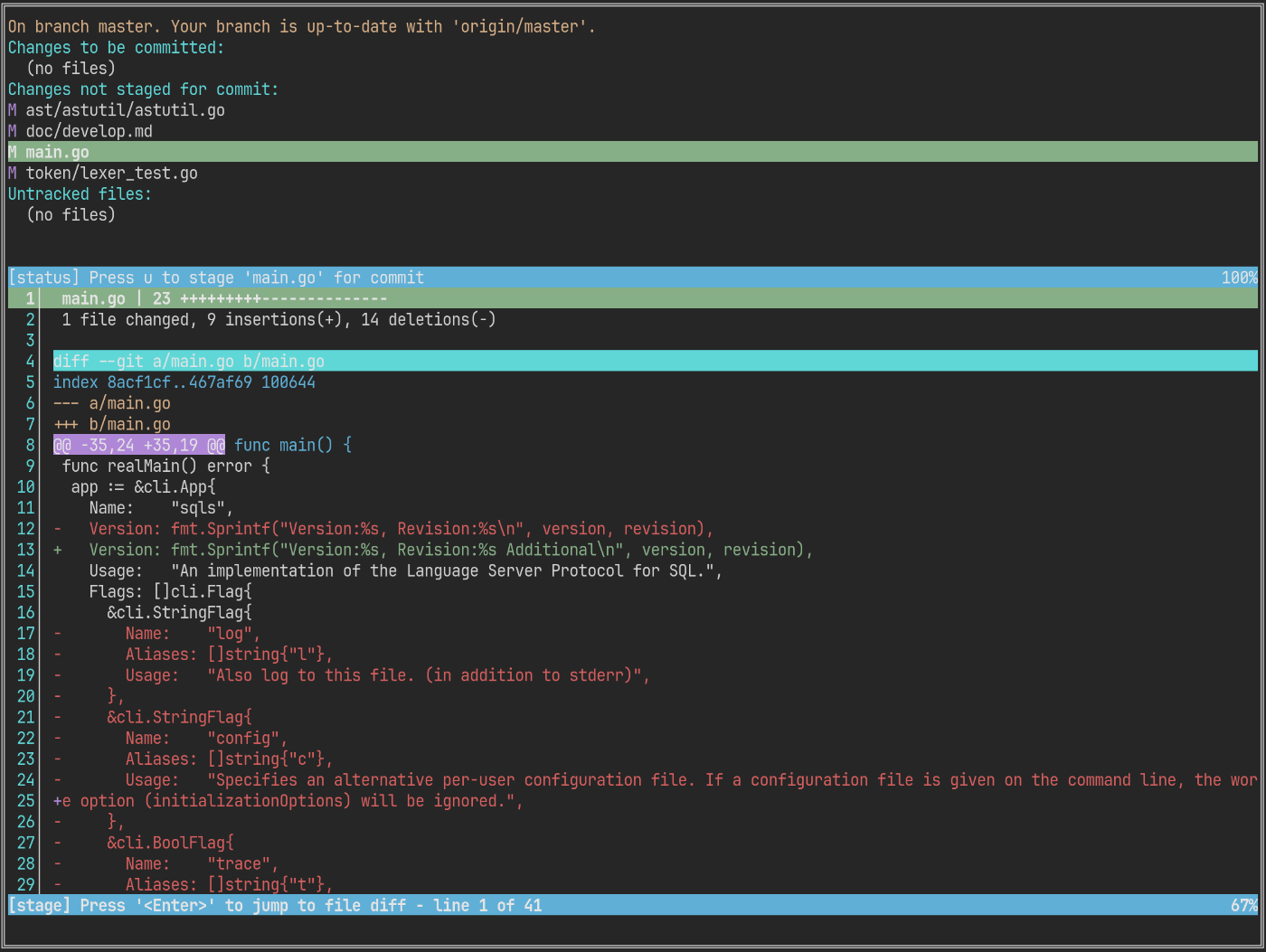Select doc/develop.md modified file
The width and height of the screenshot is (1266, 952).
89,131
